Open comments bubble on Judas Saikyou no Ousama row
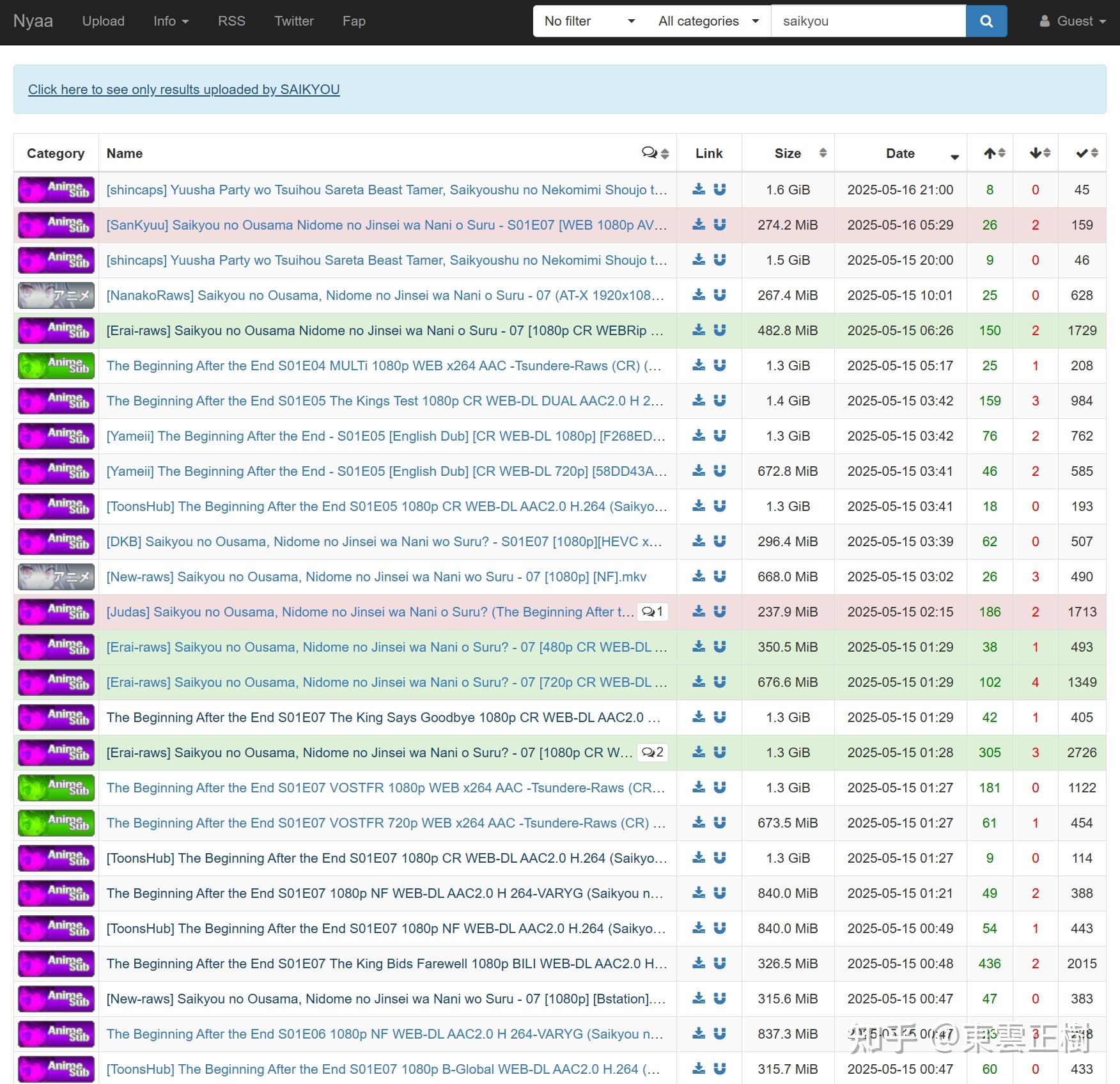 point(652,612)
